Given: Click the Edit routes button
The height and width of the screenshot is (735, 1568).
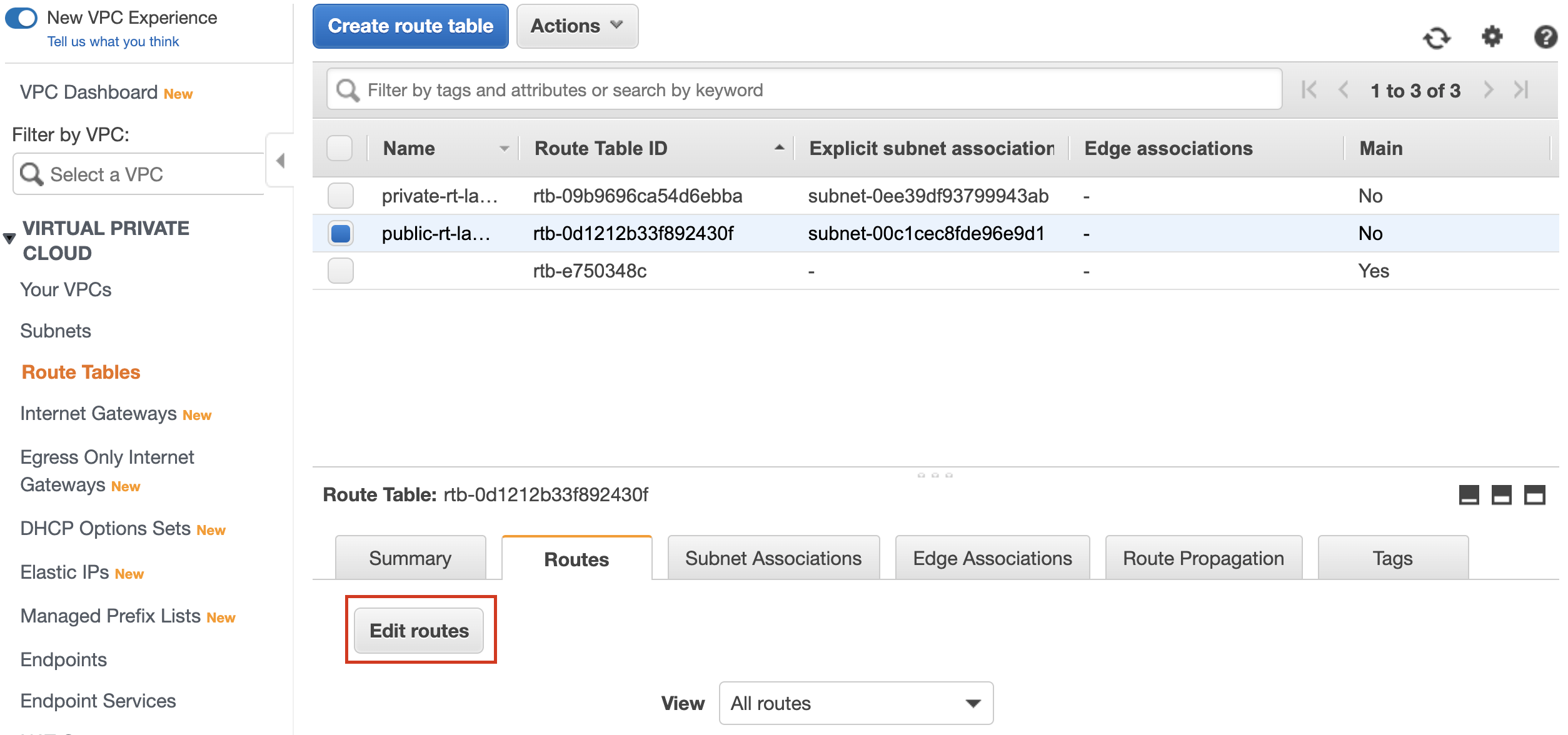Looking at the screenshot, I should point(419,631).
